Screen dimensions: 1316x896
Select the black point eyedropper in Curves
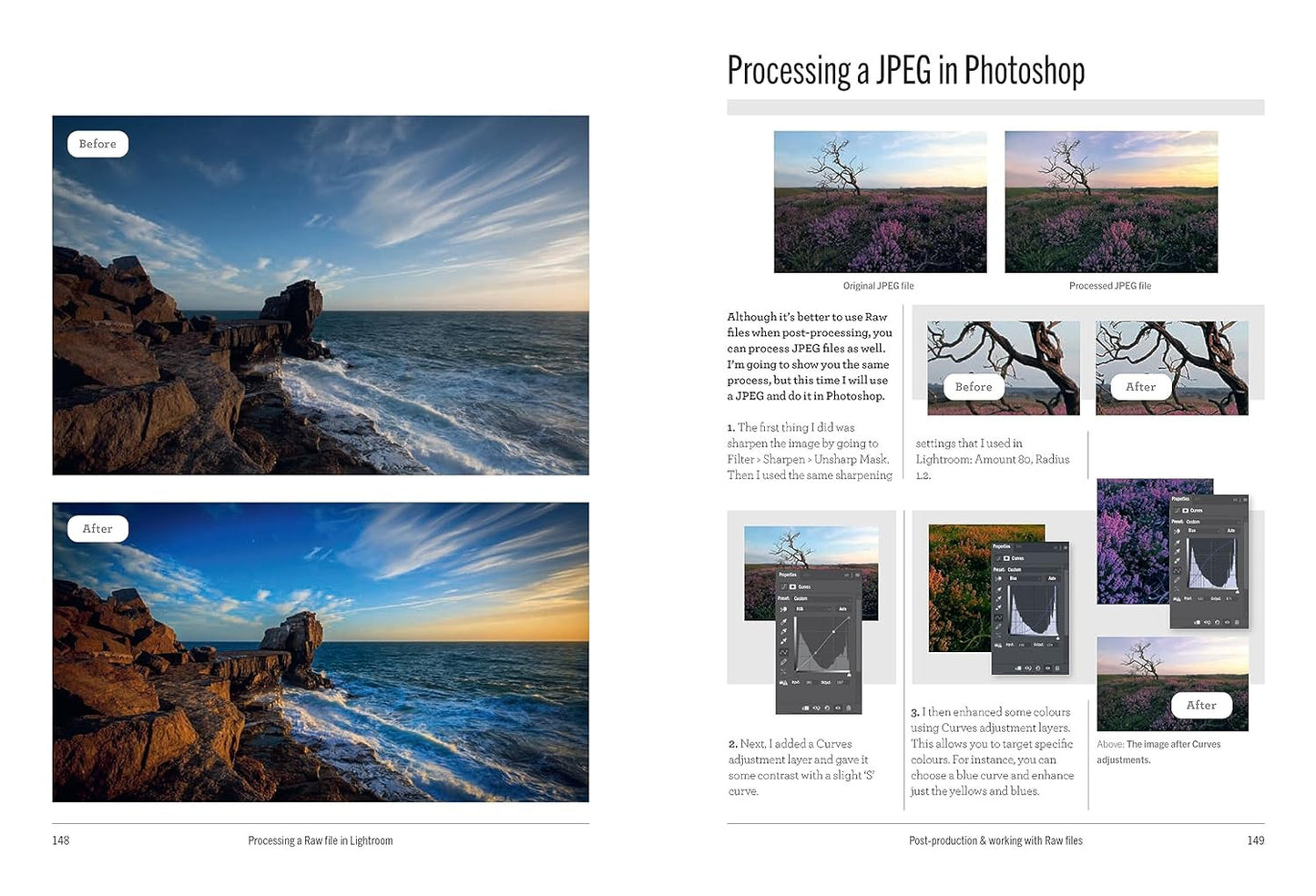pos(783,622)
